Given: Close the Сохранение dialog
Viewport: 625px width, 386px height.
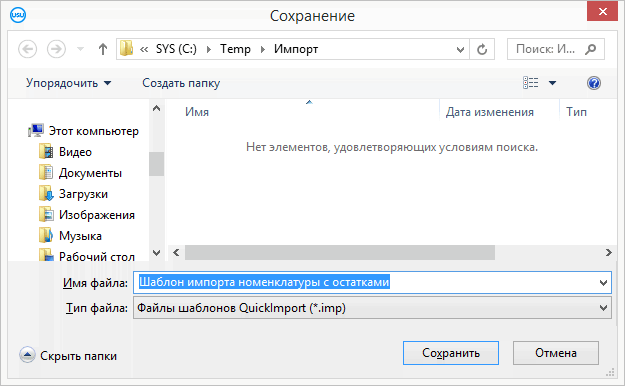Looking at the screenshot, I should click(602, 12).
